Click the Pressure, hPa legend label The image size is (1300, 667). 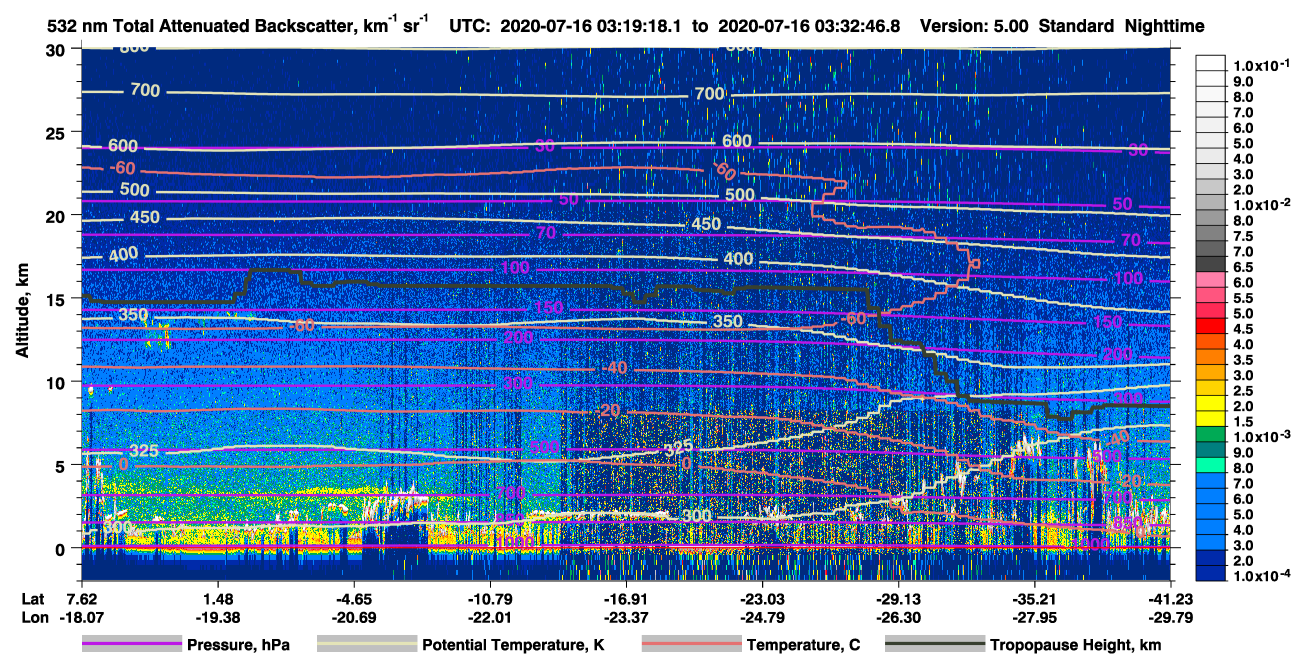click(238, 646)
